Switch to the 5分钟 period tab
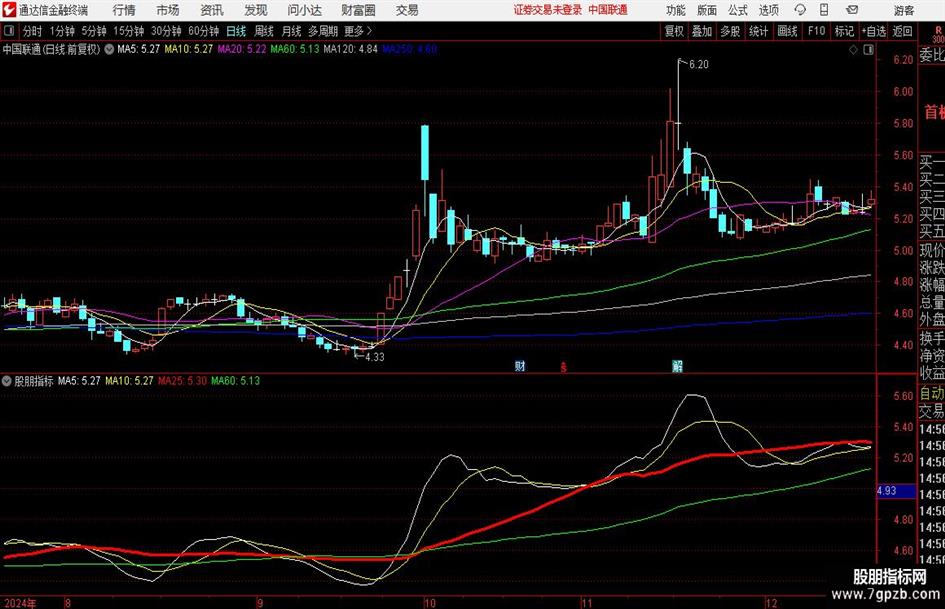Image resolution: width=945 pixels, height=609 pixels. pyautogui.click(x=94, y=31)
